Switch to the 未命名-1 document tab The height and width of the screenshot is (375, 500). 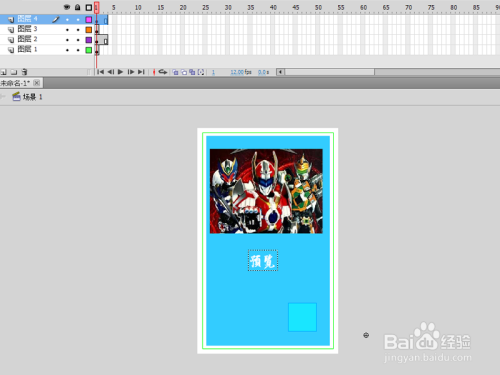click(x=15, y=83)
